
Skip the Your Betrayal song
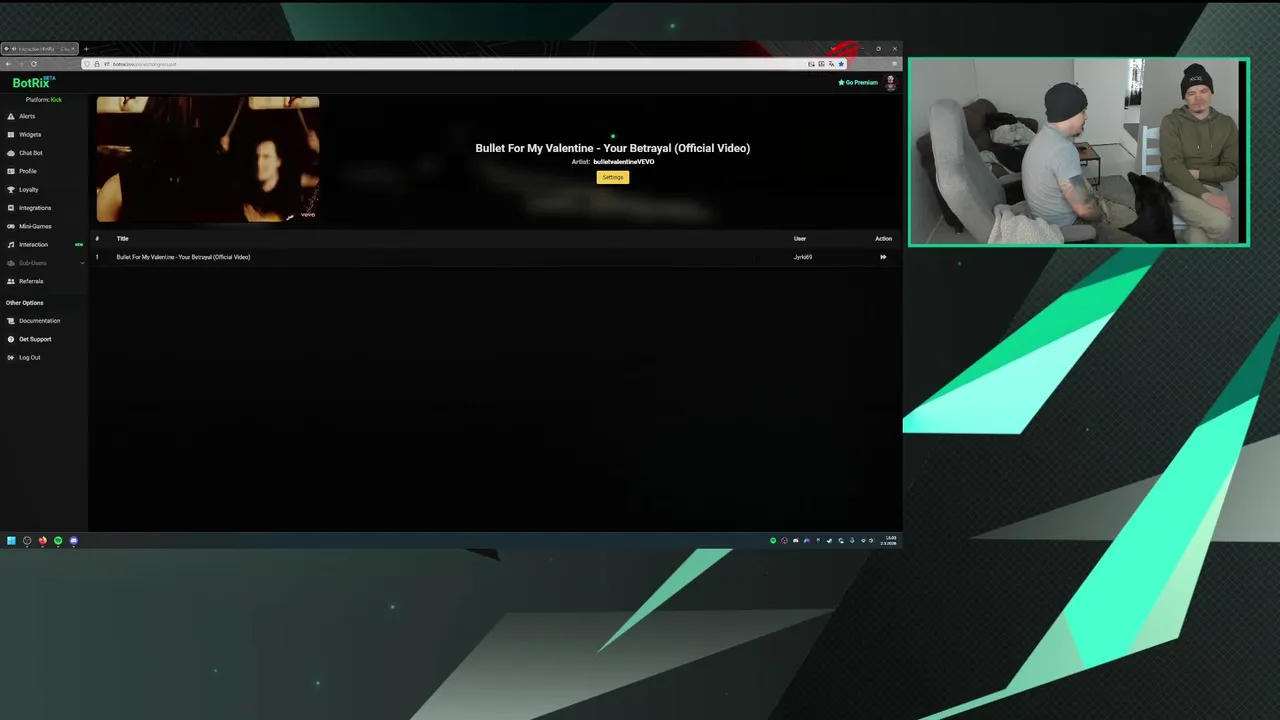(x=883, y=257)
